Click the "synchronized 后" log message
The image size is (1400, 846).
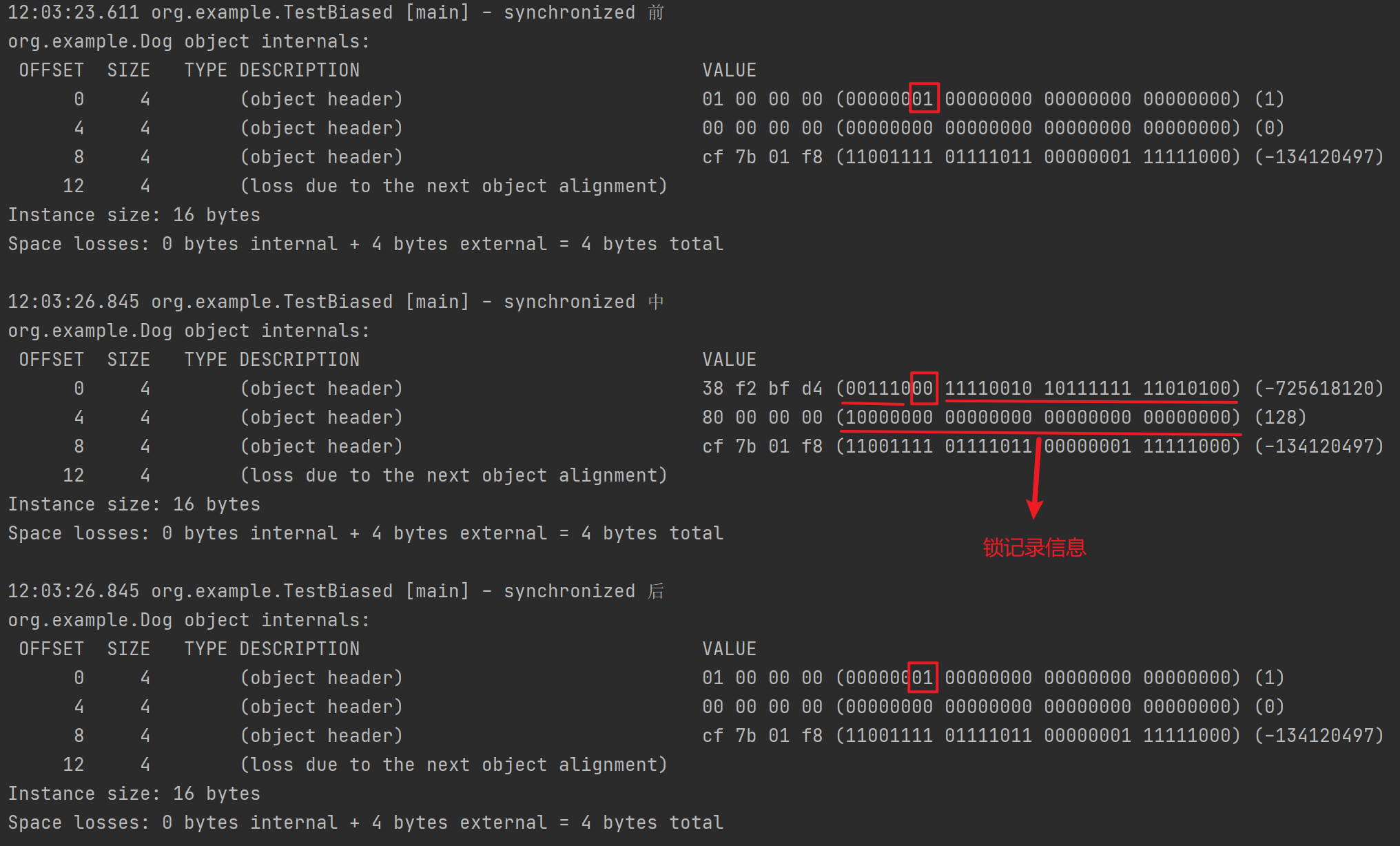point(583,591)
